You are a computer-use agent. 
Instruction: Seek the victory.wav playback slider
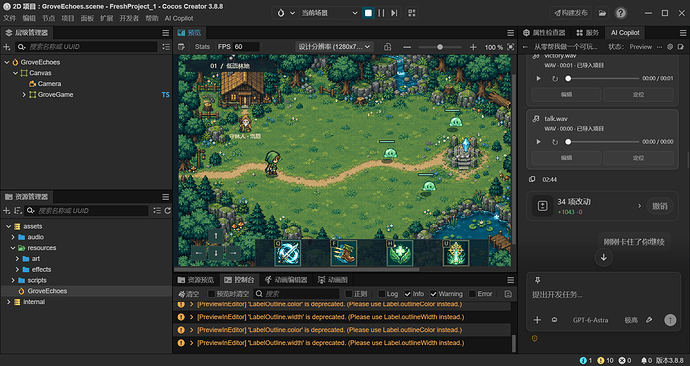[x=603, y=78]
